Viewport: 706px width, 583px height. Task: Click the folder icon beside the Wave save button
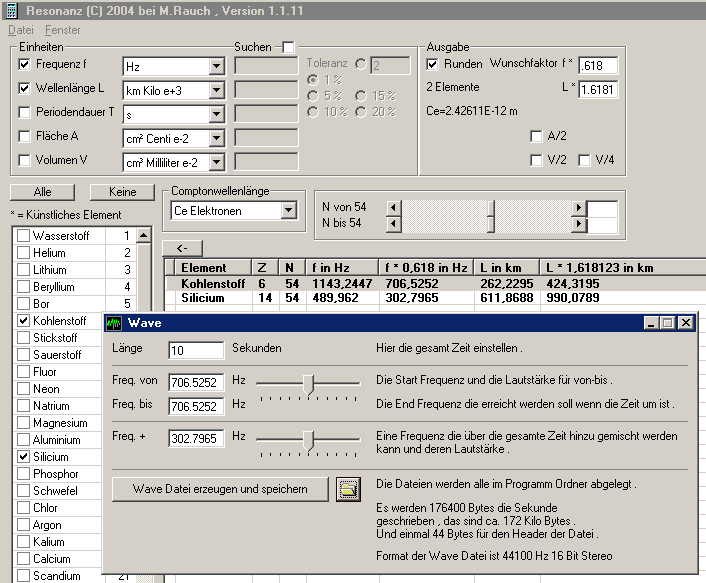coord(348,488)
